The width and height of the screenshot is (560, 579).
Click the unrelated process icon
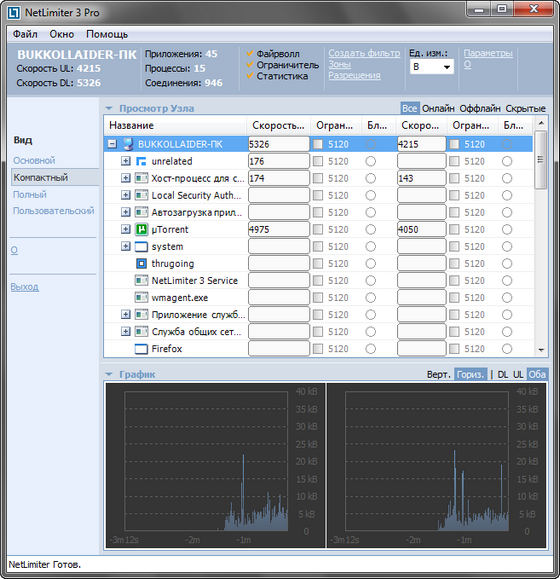click(141, 161)
